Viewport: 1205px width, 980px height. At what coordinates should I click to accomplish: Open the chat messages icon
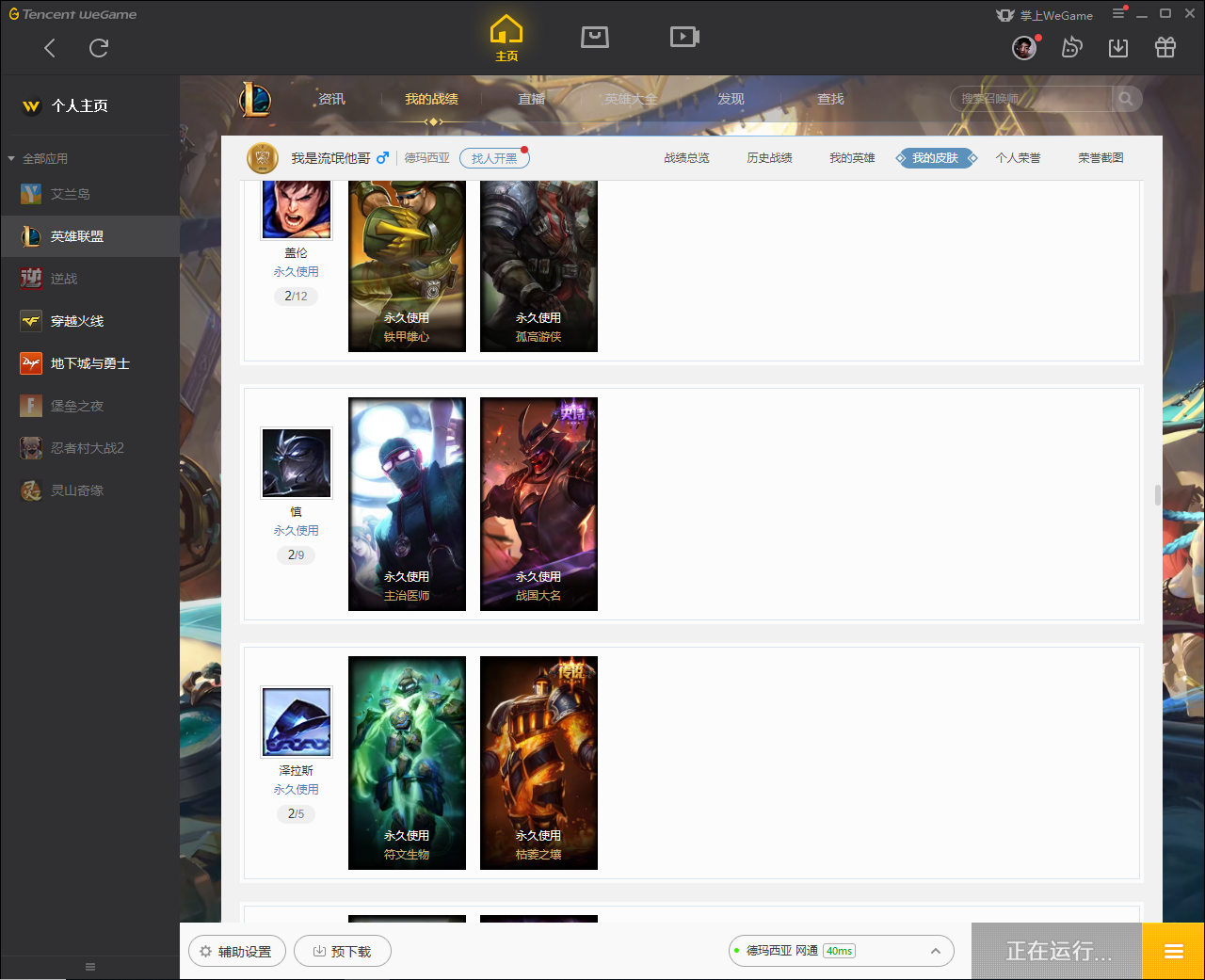pos(1071,47)
